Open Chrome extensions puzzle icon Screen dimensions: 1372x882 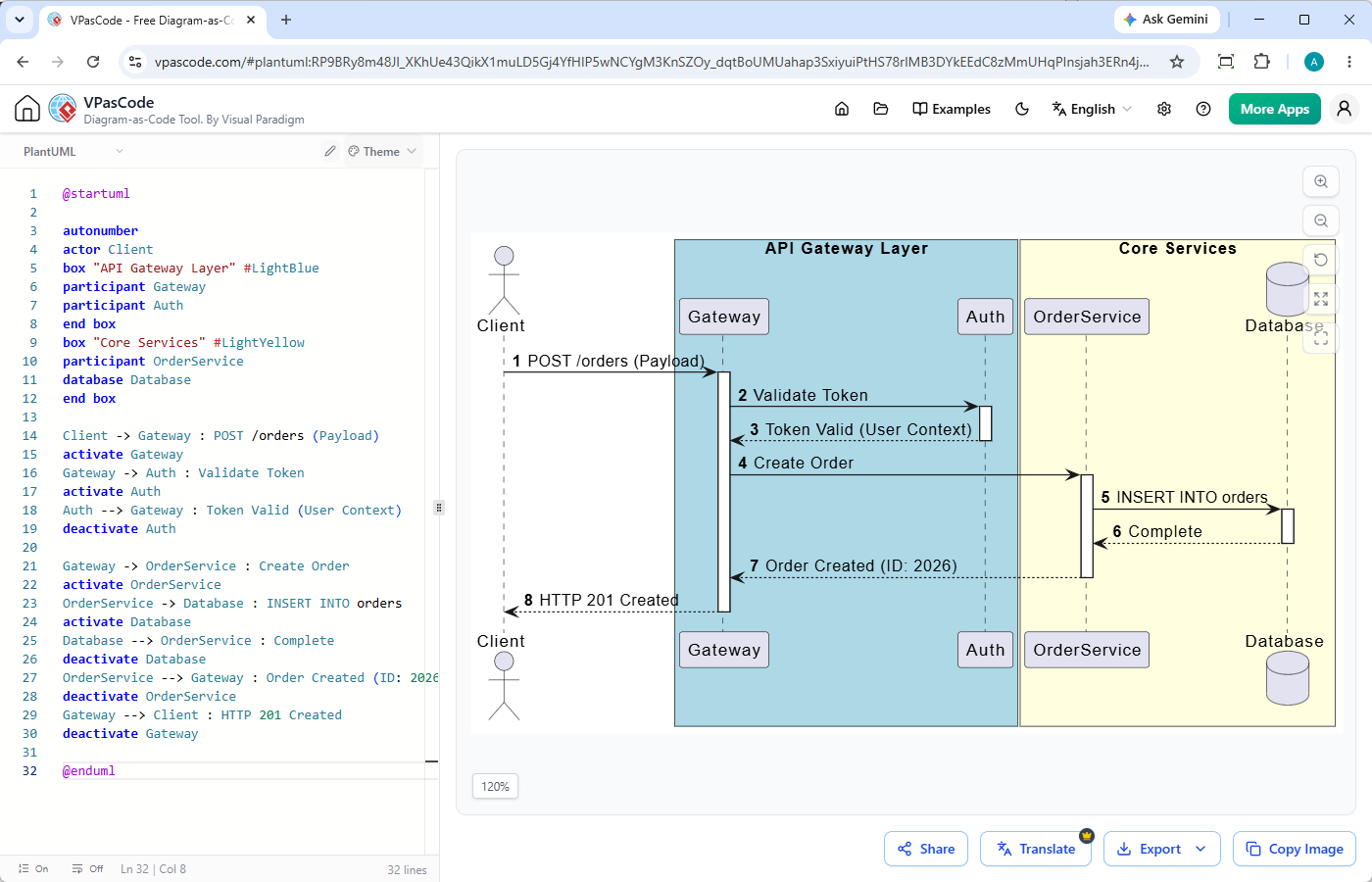[x=1262, y=62]
